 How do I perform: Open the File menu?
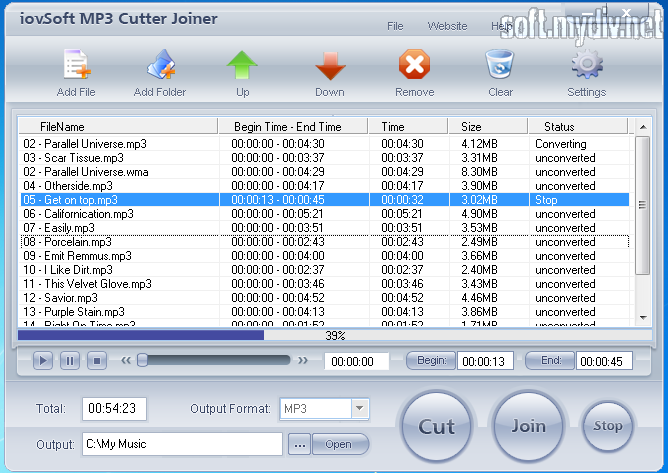pyautogui.click(x=395, y=26)
